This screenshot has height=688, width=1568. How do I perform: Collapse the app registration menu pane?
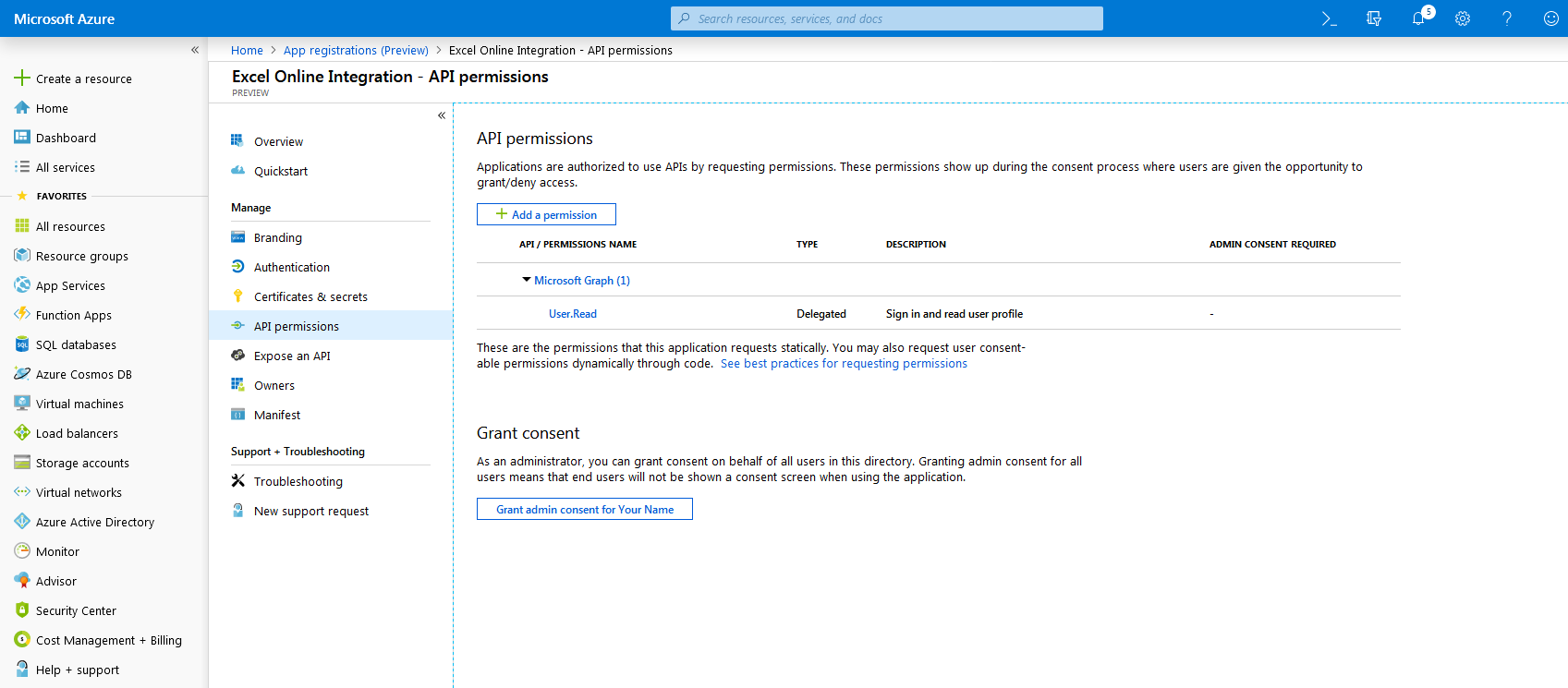pyautogui.click(x=442, y=115)
